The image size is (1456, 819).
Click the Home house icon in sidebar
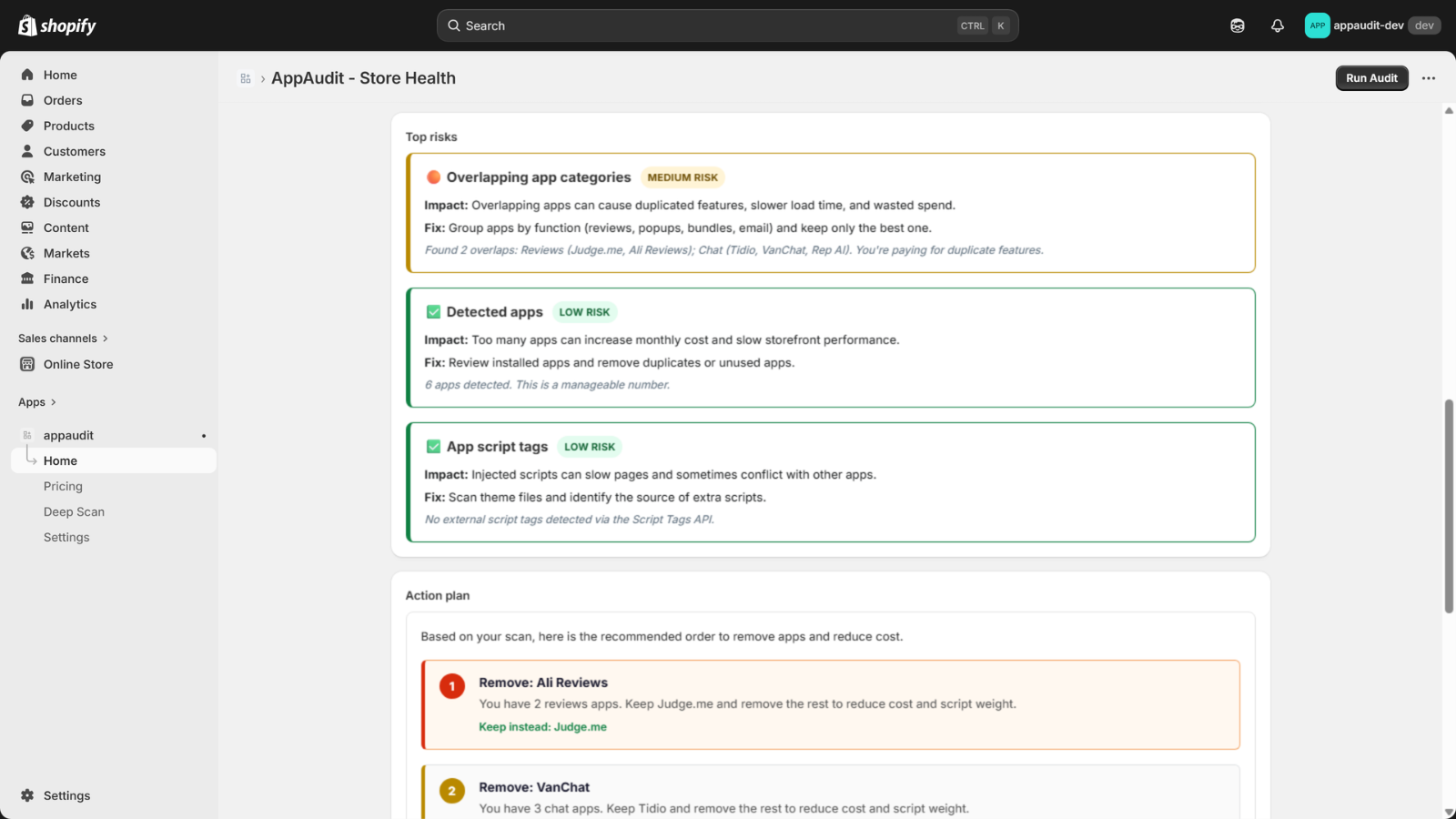27,75
